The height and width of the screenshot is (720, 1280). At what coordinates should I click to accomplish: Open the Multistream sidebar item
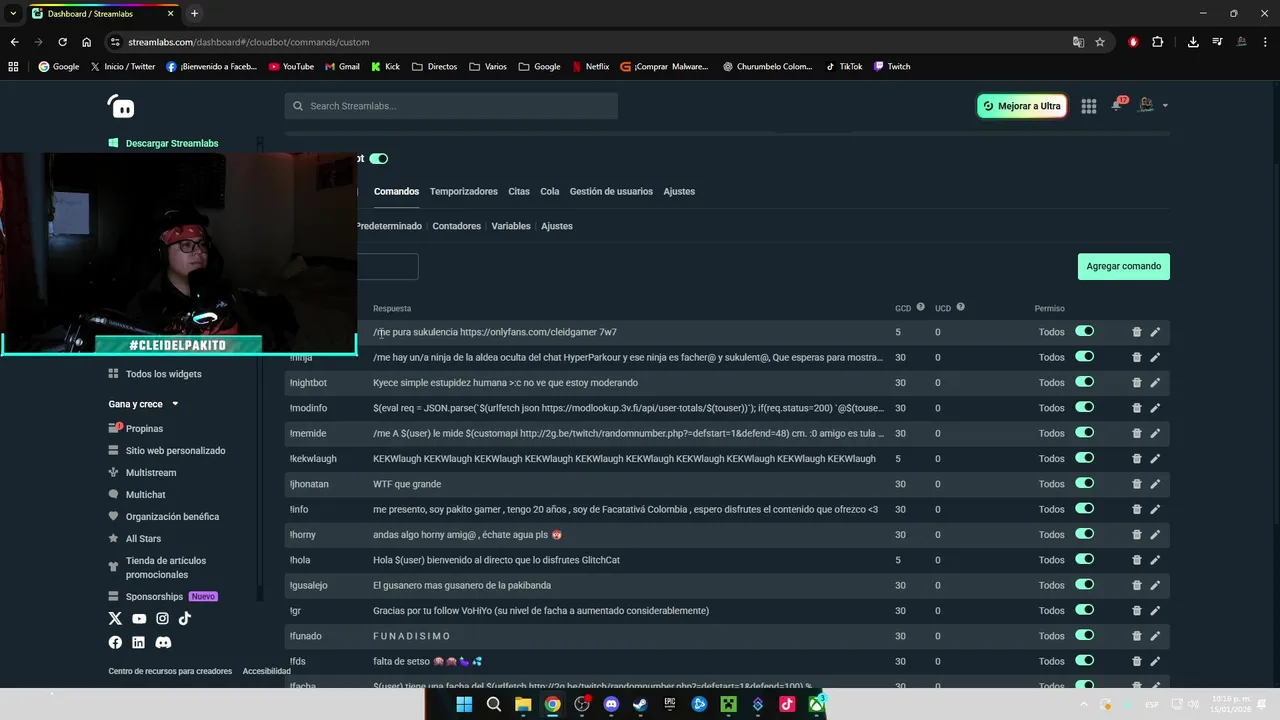tap(142, 472)
